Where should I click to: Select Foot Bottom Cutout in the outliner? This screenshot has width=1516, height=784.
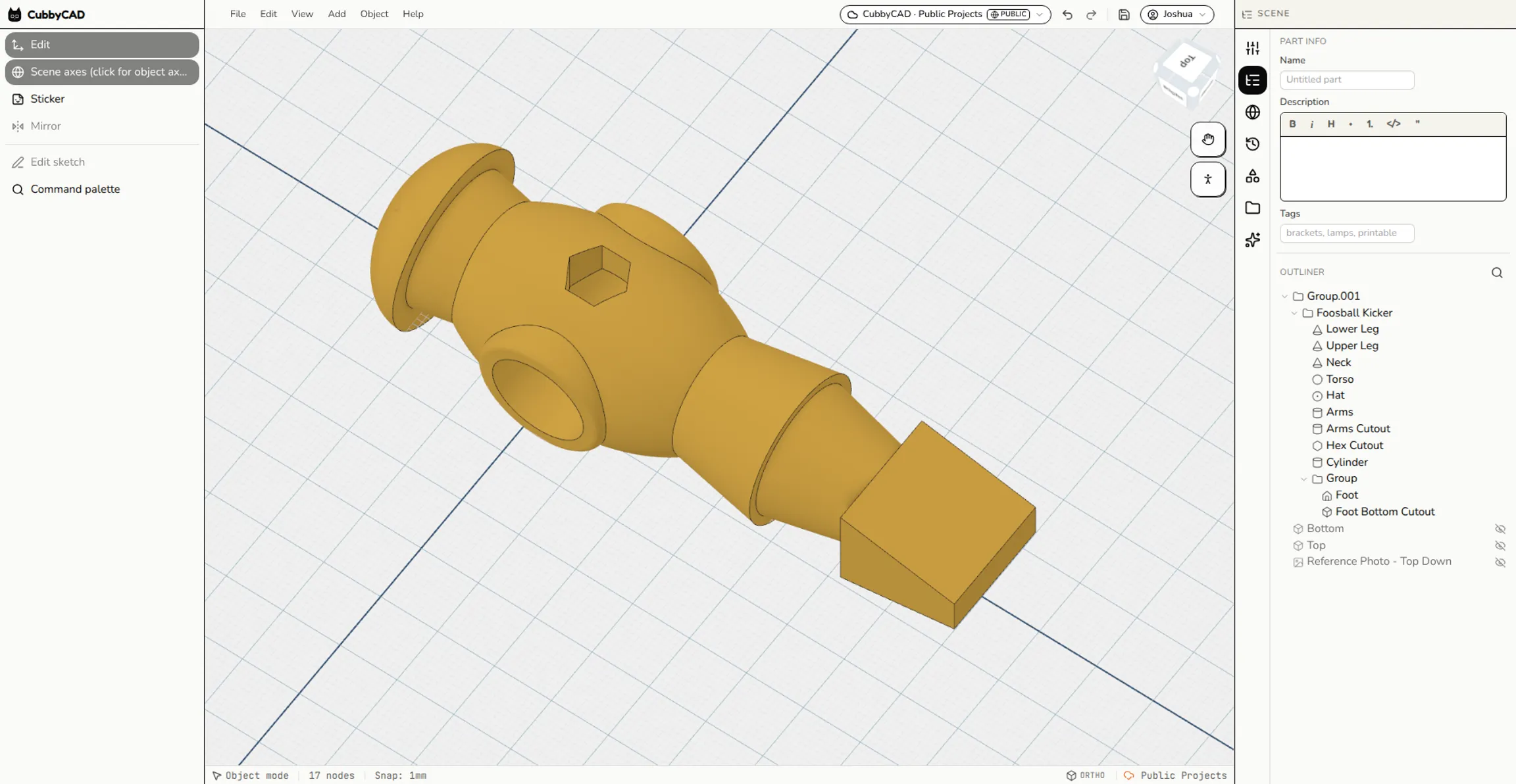point(1385,512)
